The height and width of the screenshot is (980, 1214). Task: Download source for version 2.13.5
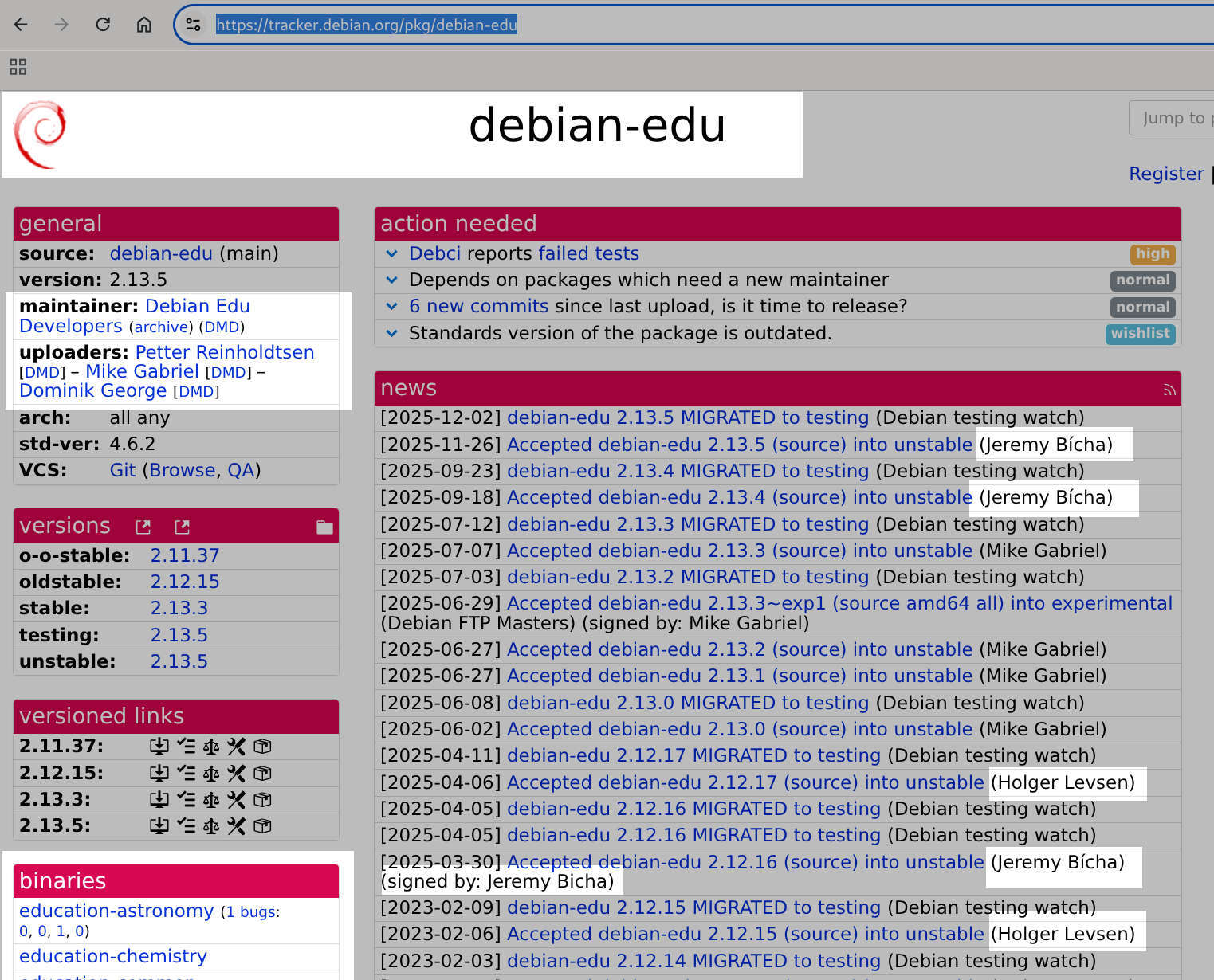159,826
